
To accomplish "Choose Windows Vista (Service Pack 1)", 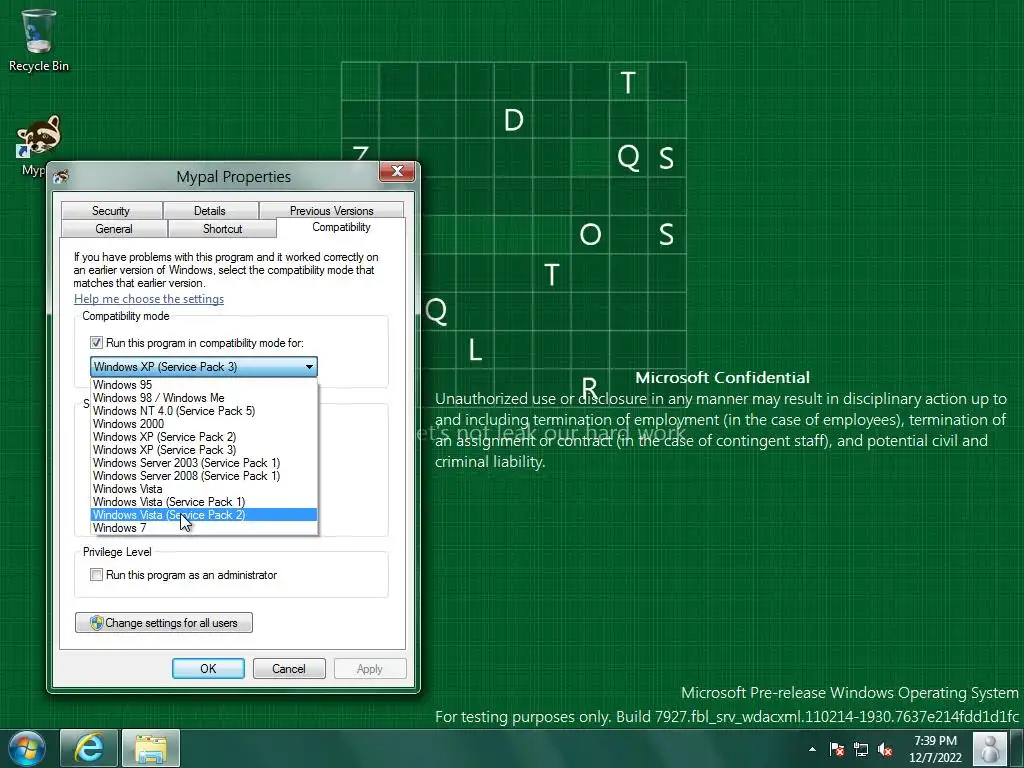I will point(204,502).
